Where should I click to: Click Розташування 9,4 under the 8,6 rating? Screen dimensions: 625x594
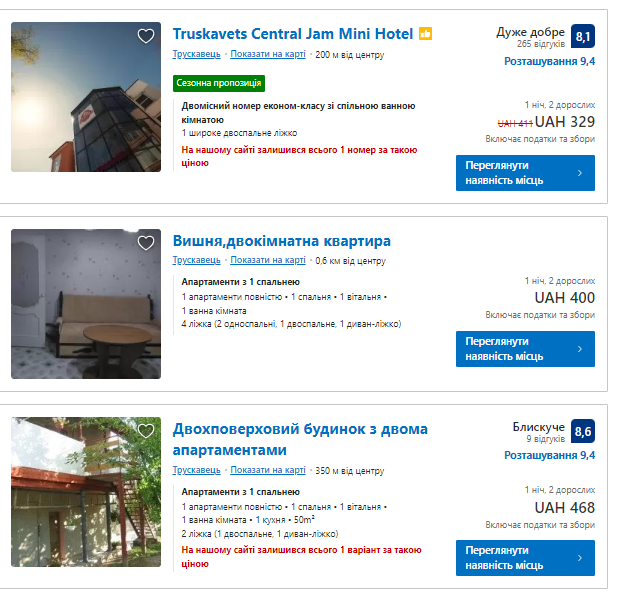(549, 455)
